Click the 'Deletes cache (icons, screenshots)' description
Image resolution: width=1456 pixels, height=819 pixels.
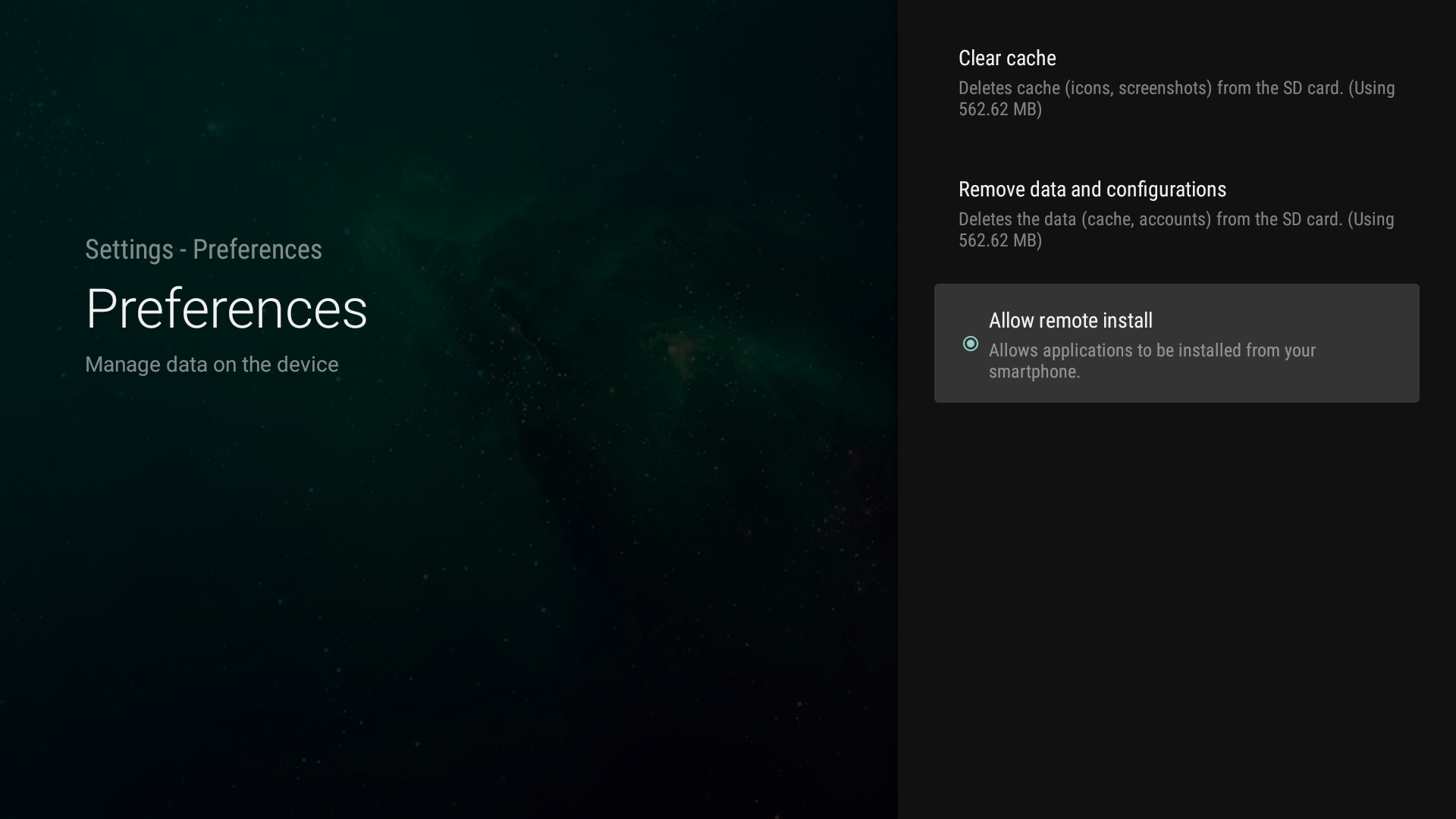1176,99
